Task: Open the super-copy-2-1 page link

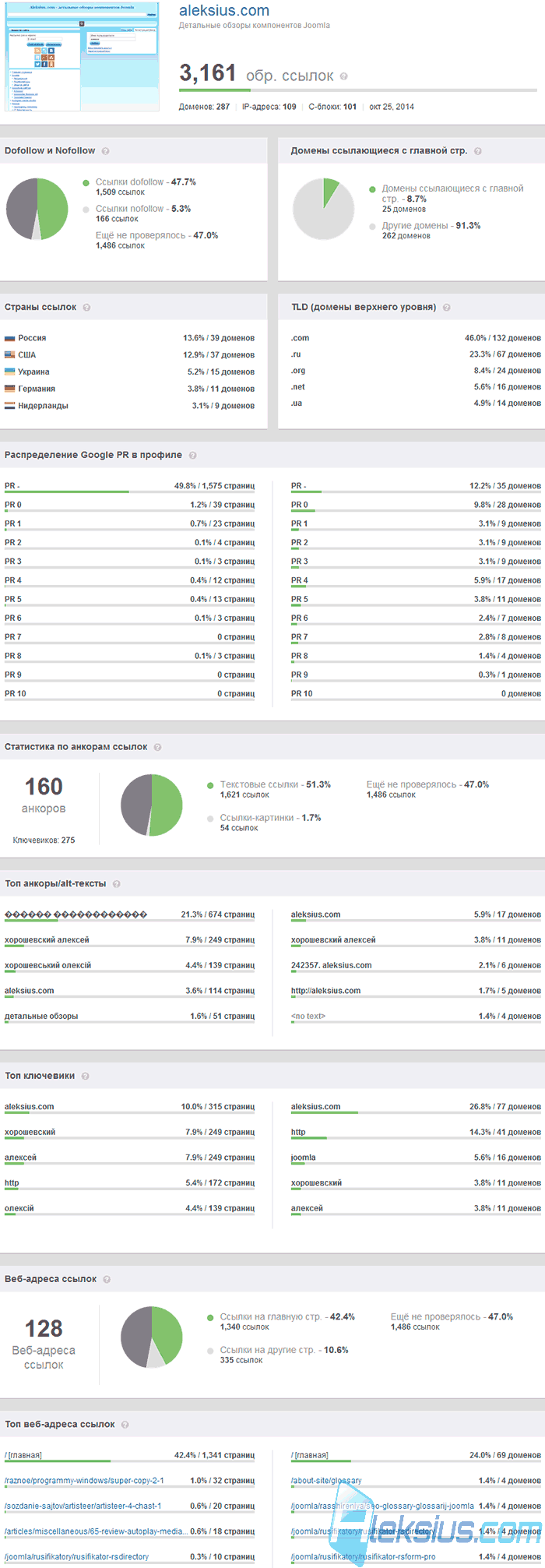Action: [84, 1481]
